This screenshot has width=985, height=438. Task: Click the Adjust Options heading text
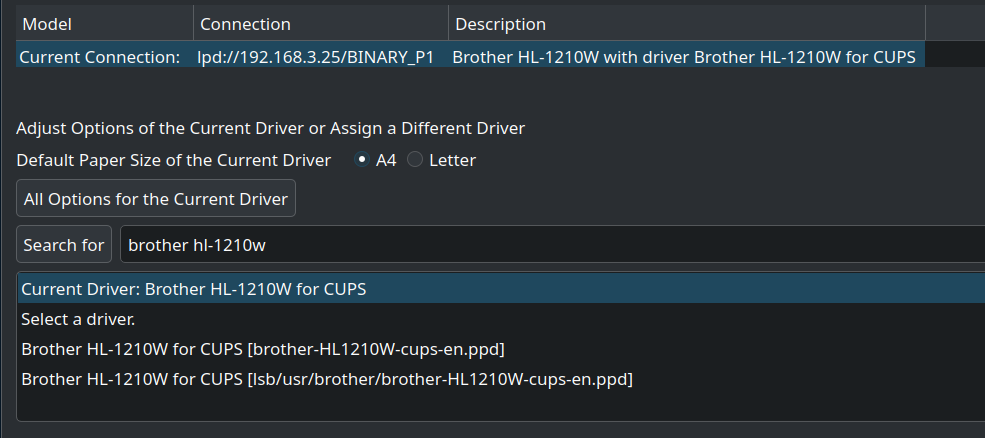coord(270,128)
